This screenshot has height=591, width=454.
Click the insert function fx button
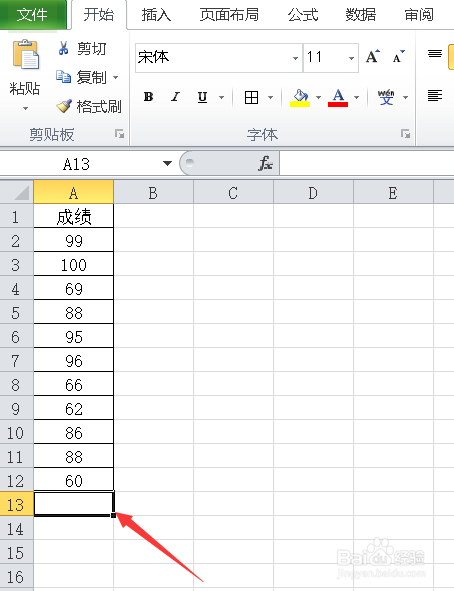[266, 163]
